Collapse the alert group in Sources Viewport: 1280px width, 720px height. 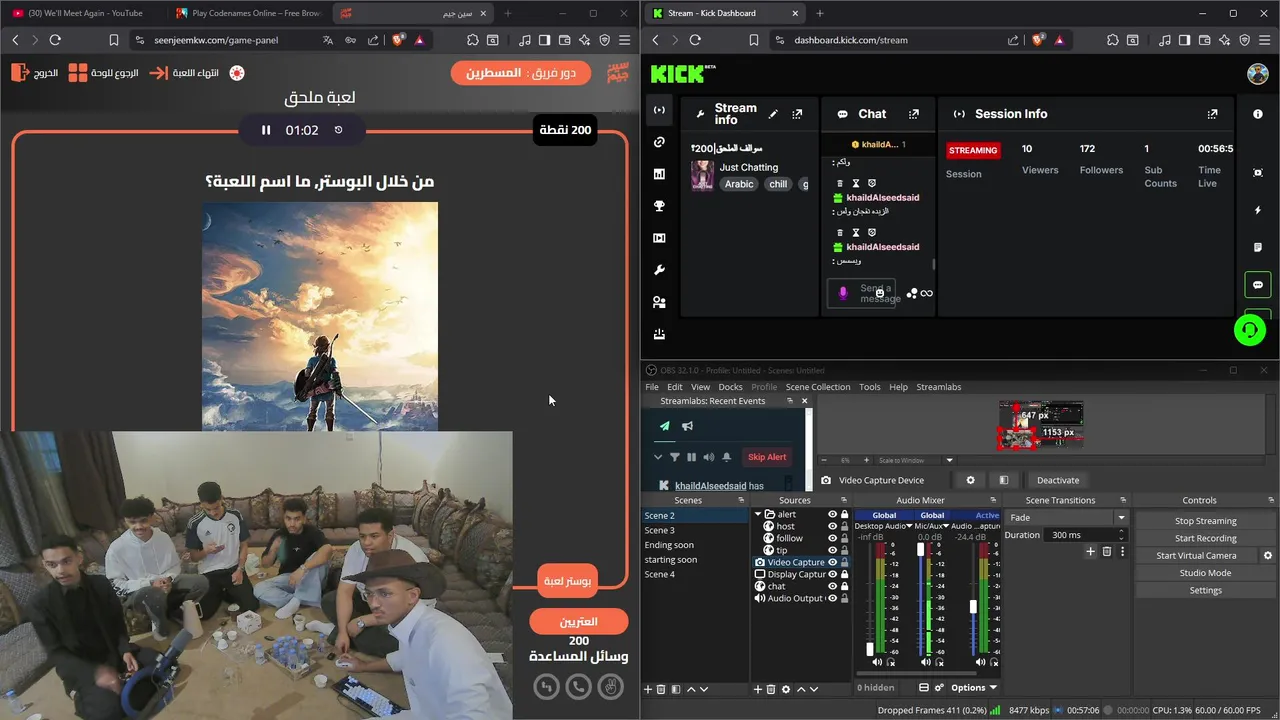tap(758, 514)
